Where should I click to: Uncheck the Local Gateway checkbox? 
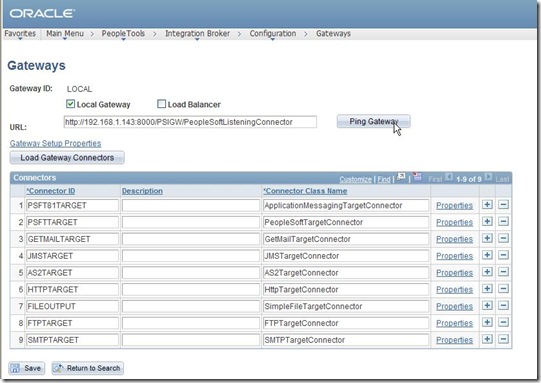(x=70, y=104)
